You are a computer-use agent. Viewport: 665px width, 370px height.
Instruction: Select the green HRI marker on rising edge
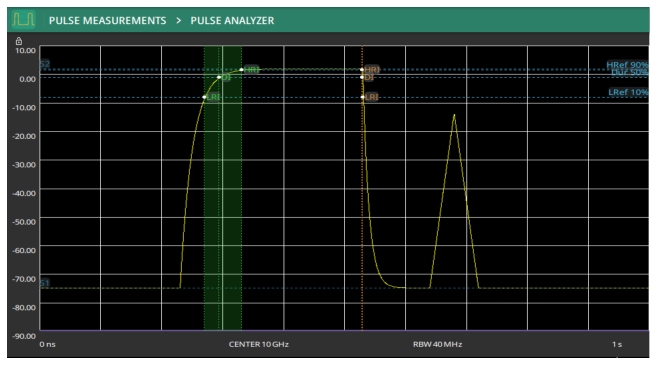(x=251, y=69)
